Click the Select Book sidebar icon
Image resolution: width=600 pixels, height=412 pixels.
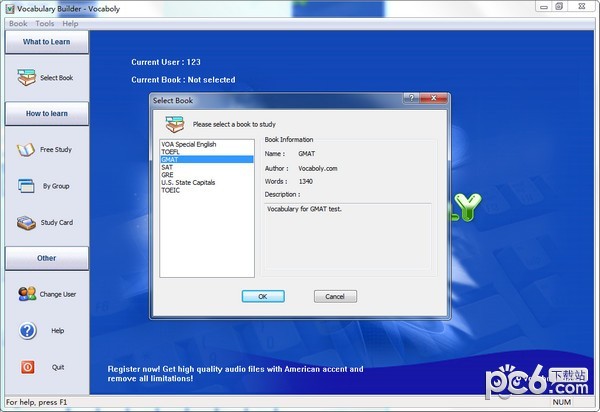26,78
